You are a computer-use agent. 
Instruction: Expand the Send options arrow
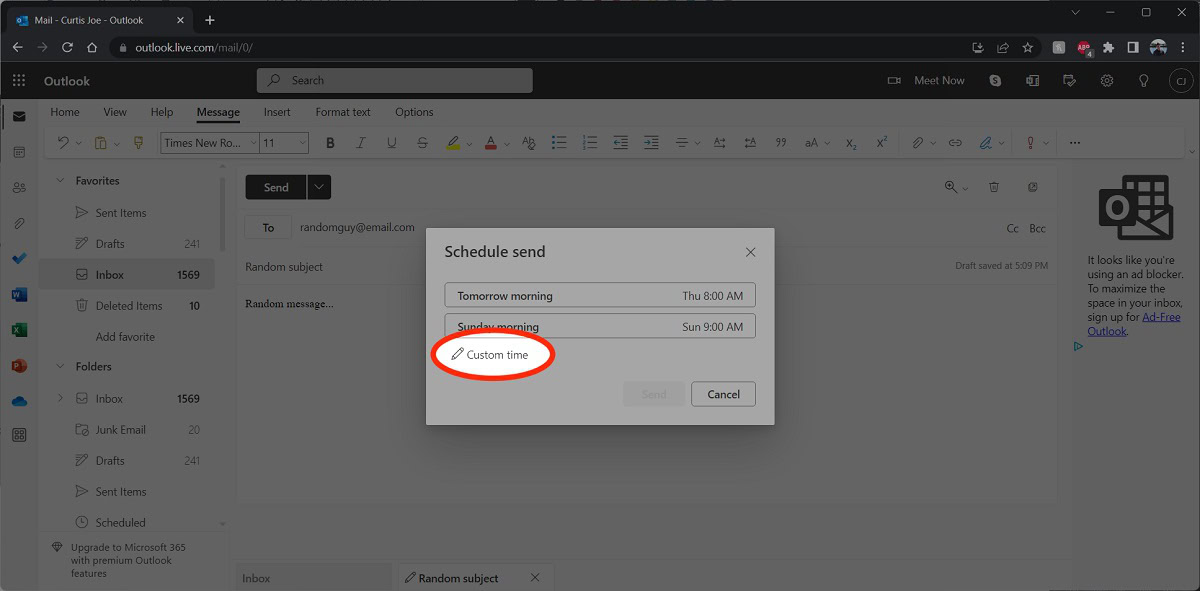tap(319, 187)
